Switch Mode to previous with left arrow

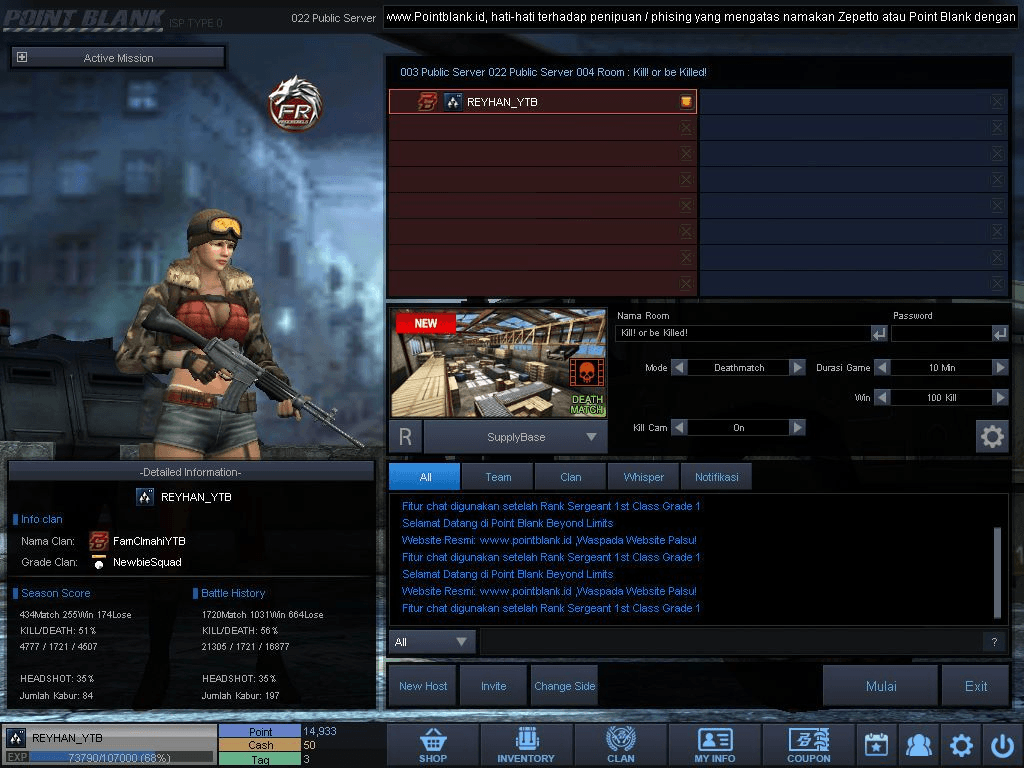click(679, 368)
